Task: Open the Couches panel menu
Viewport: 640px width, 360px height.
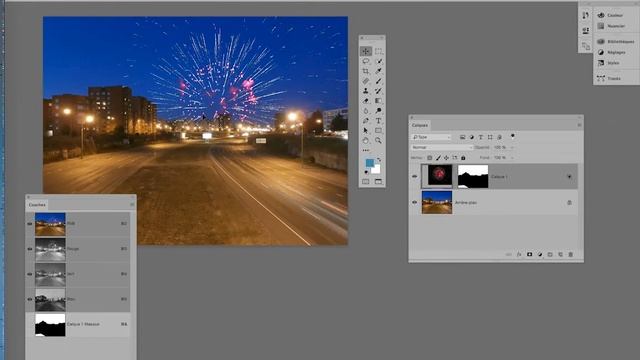Action: 132,204
